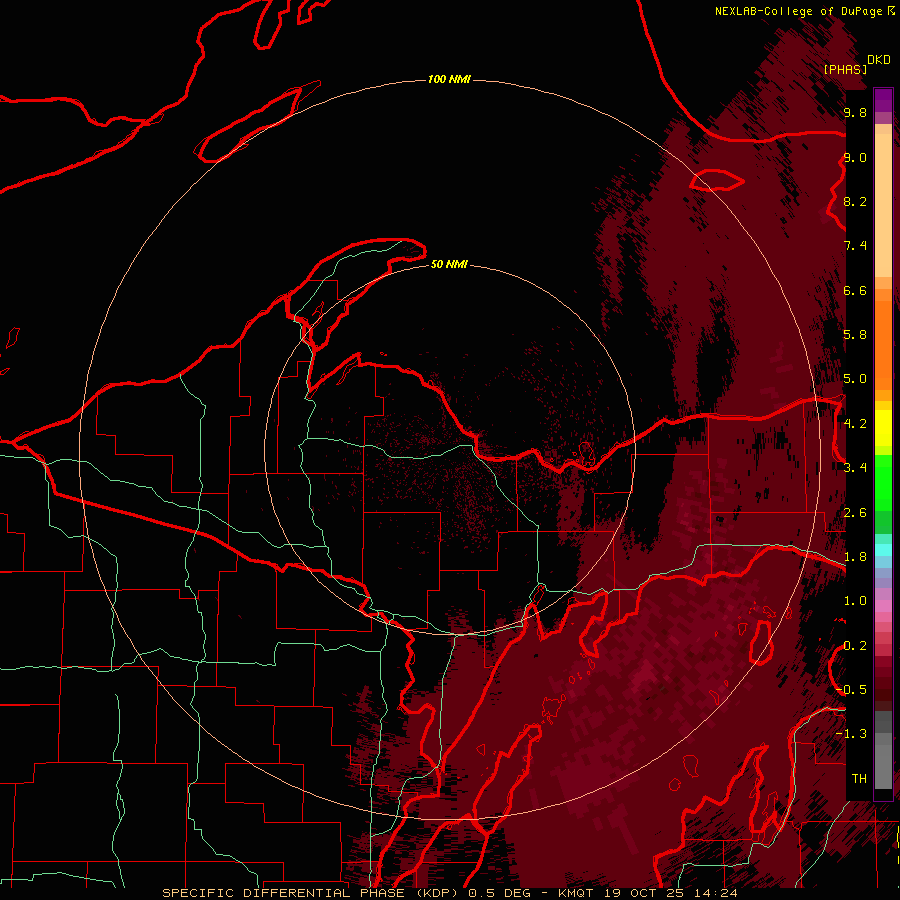Click the 14:24 timestamp in the caption
Viewport: 900px width, 900px height.
coord(717,893)
